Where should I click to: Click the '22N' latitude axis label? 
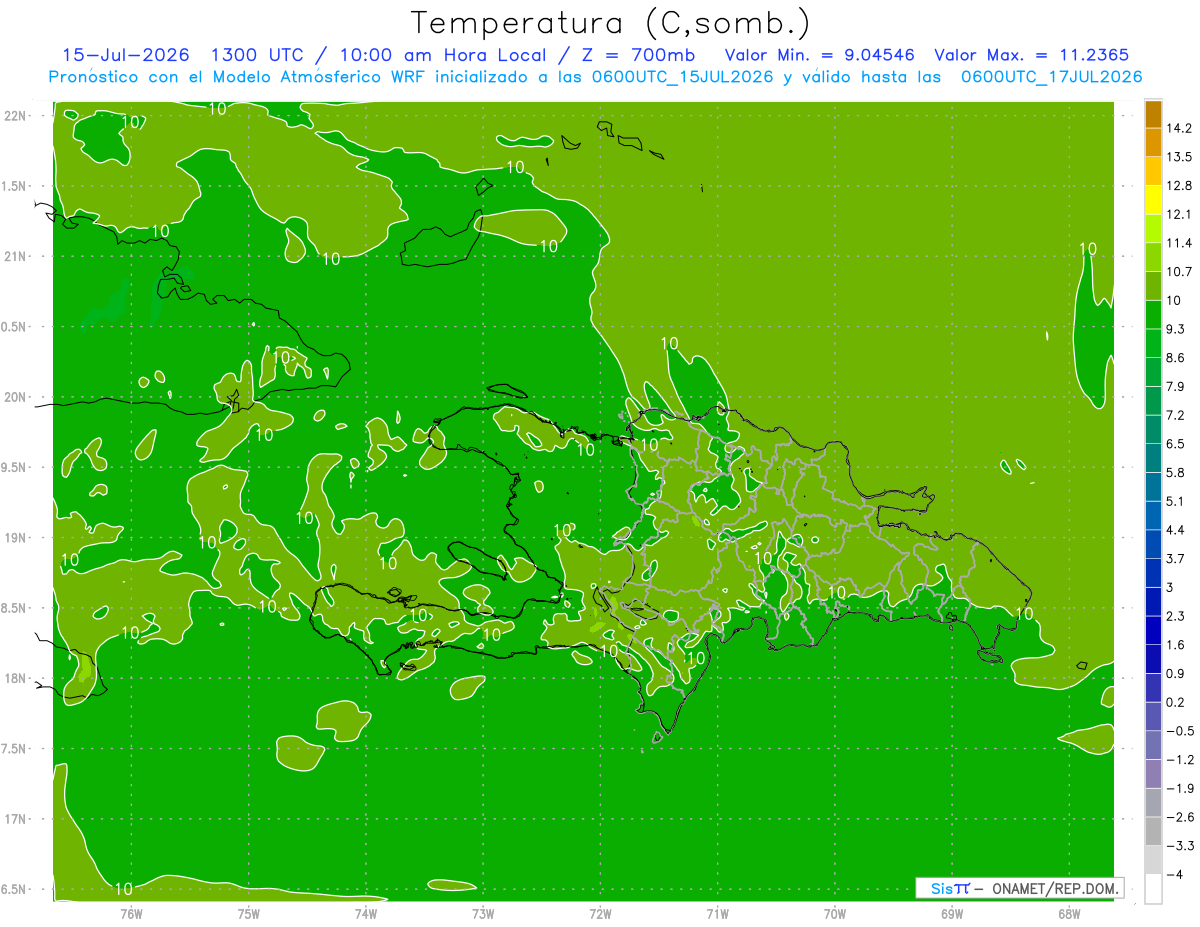(17, 116)
